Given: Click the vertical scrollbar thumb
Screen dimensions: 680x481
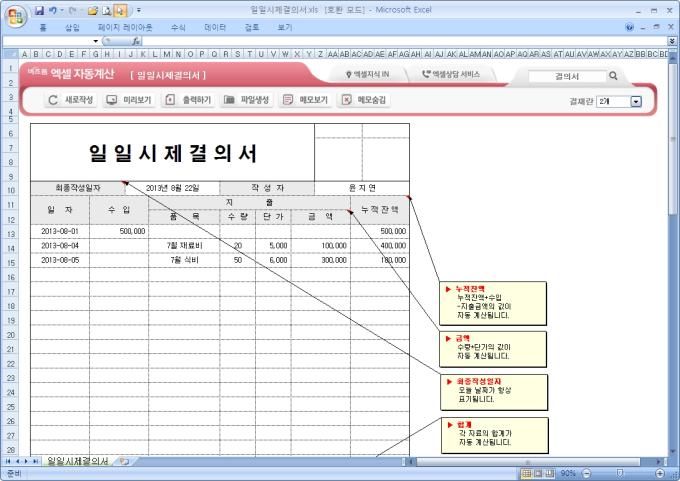Looking at the screenshot, I should point(673,139).
